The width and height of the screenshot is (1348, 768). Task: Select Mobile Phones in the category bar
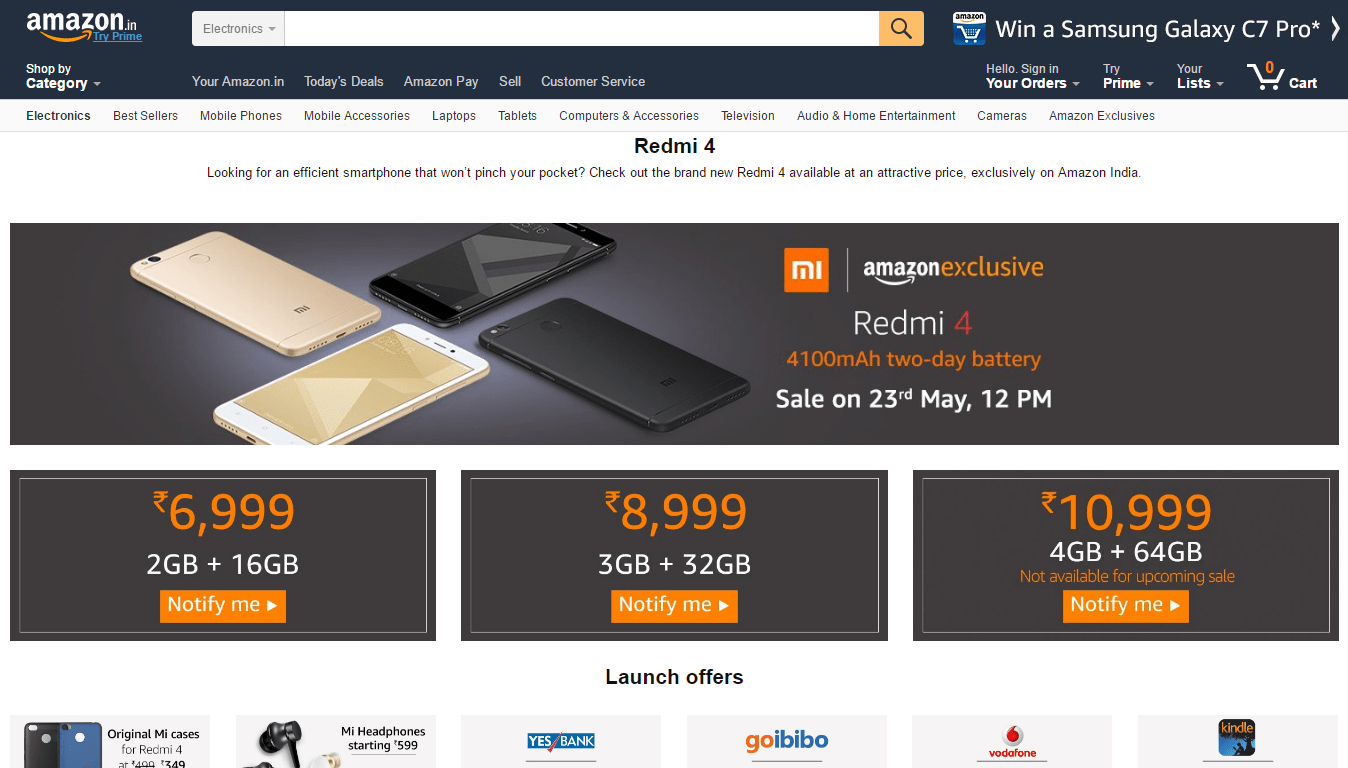[x=241, y=116]
